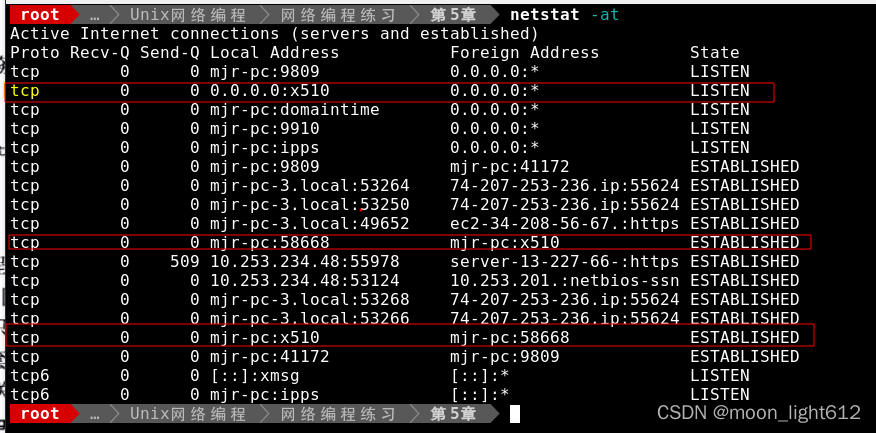The width and height of the screenshot is (876, 433).
Task: Click the yellow "tcp" in the 0.0.0.0:x510 row
Action: coord(25,91)
